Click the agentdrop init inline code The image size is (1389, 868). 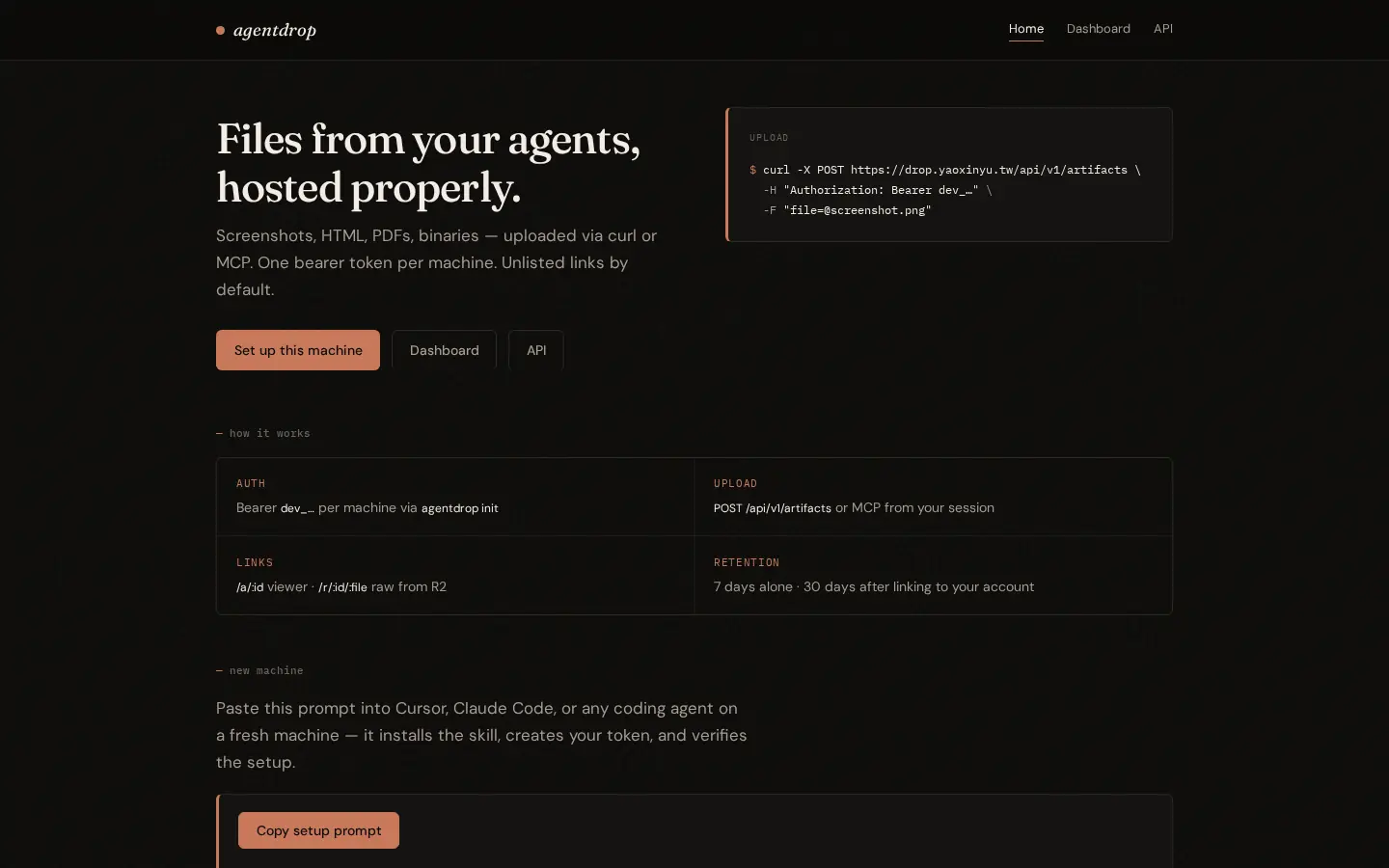(x=460, y=508)
